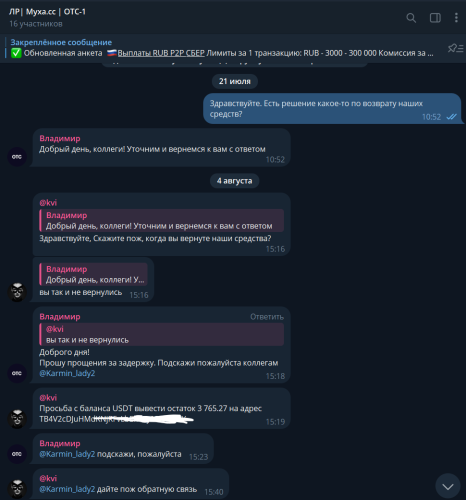
Task: Click the sender name @kvi on USDT message
Action: point(48,397)
